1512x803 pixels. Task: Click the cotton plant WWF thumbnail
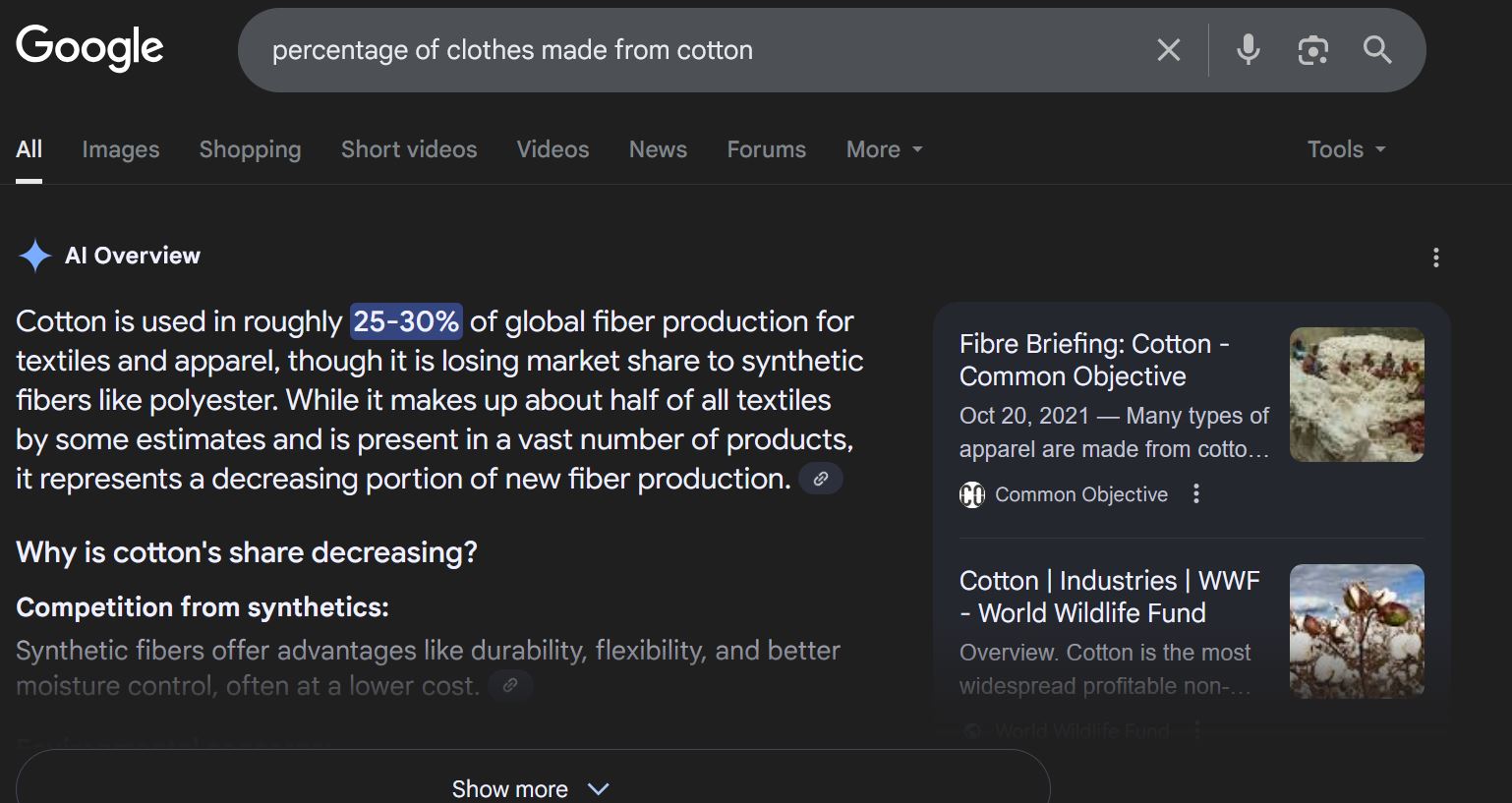click(x=1356, y=631)
